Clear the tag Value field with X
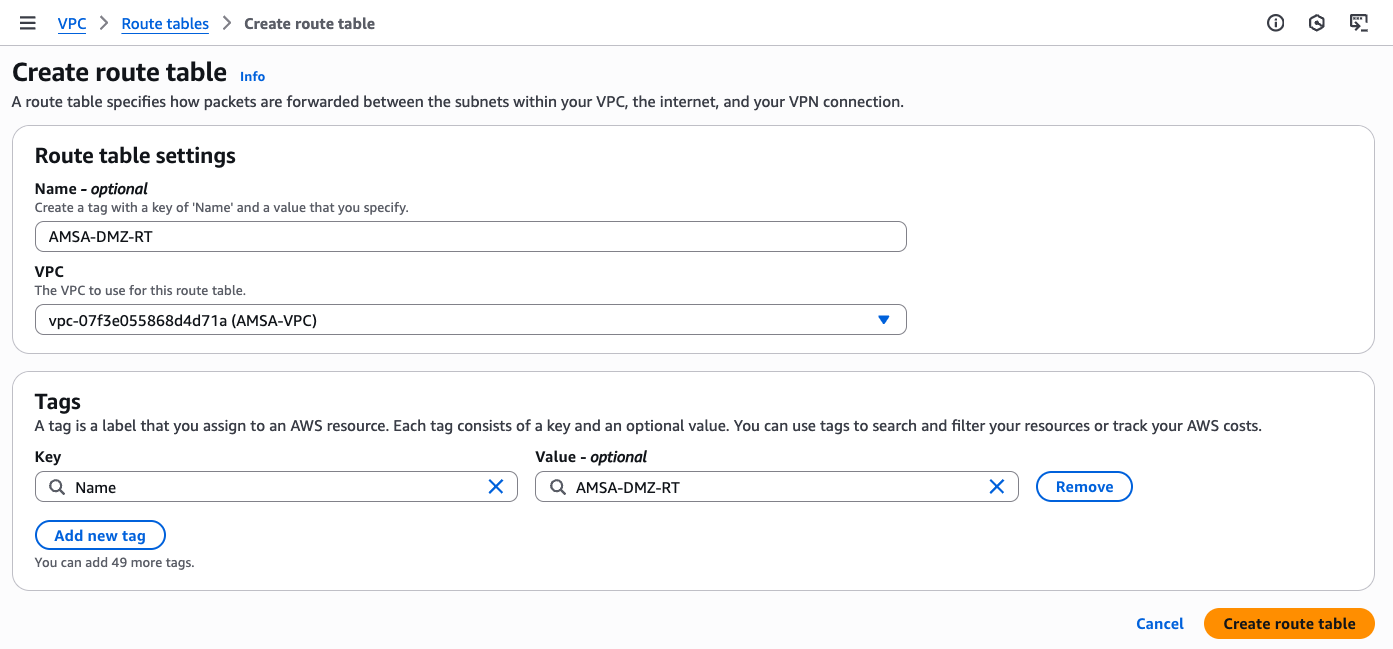This screenshot has width=1393, height=649. point(997,487)
